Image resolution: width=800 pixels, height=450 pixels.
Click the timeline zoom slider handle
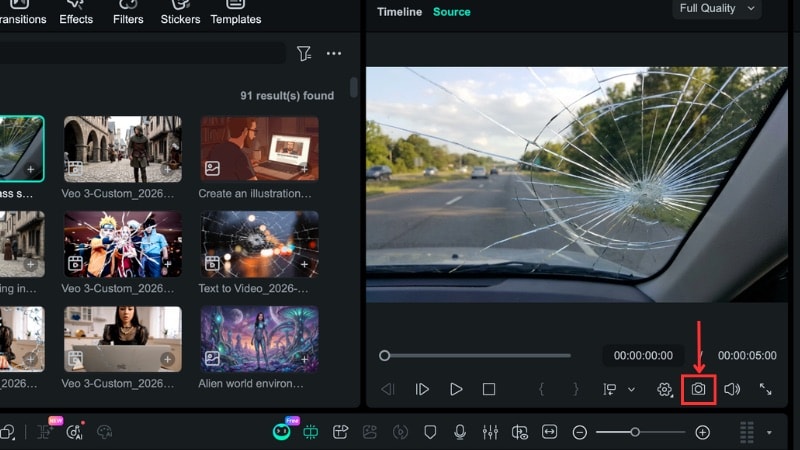[635, 432]
